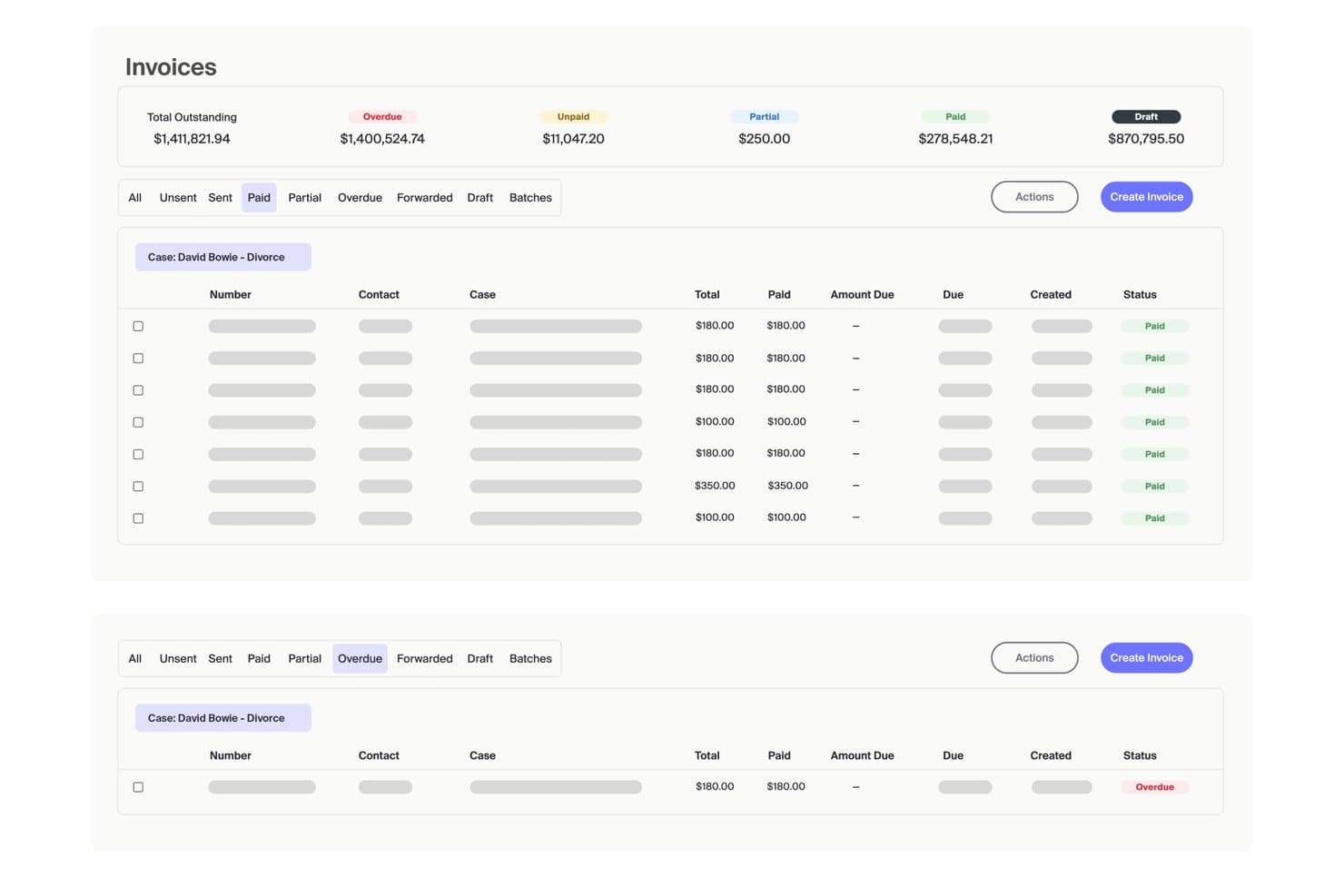The width and height of the screenshot is (1344, 896).
Task: Click Actions button in the upper panel
Action: click(1034, 197)
